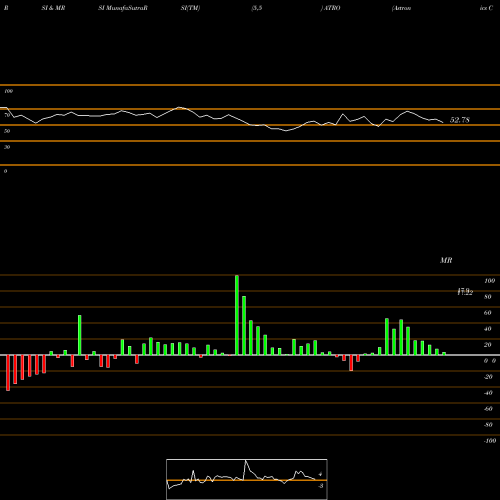This screenshot has height=500, width=500.
Task: Click the tallest green bar in MR histogram
Action: point(237,315)
